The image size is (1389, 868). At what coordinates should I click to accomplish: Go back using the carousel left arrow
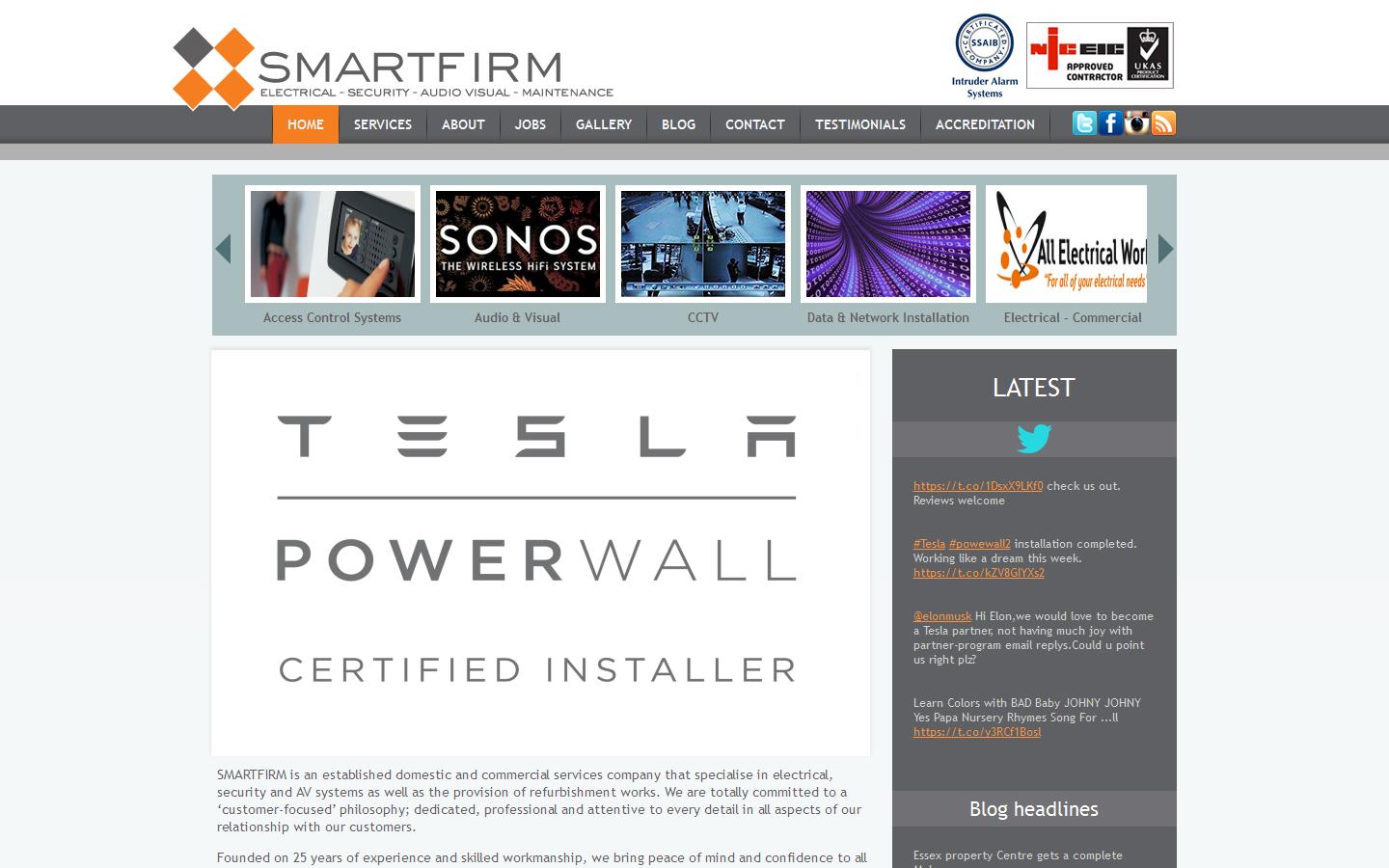coord(223,249)
